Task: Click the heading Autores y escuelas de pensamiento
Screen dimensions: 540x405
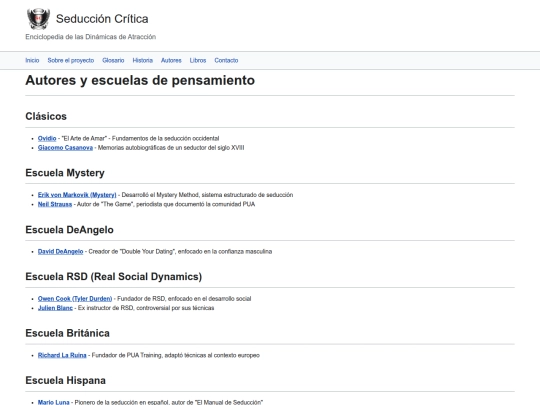Action: 140,80
